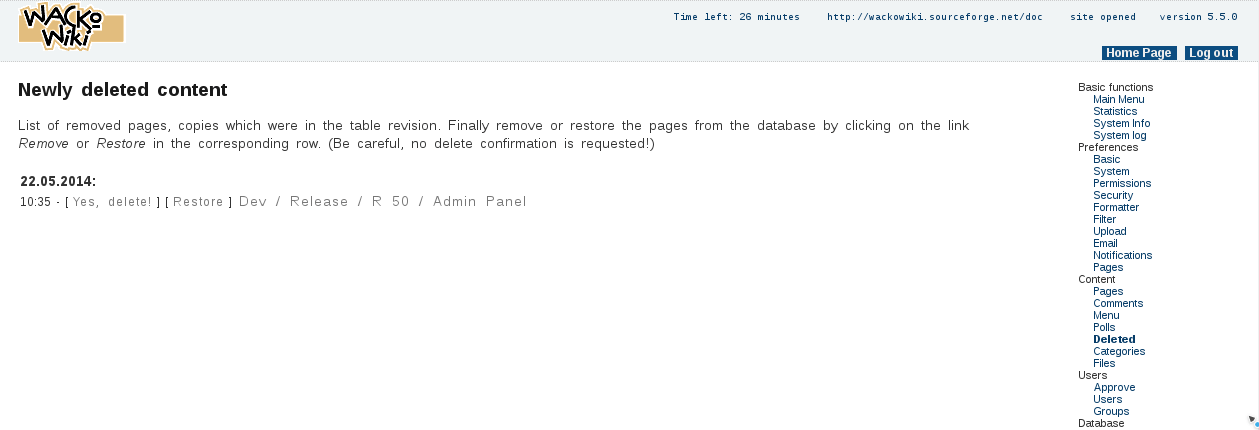
Task: Select Groups under Users
Action: [1110, 411]
